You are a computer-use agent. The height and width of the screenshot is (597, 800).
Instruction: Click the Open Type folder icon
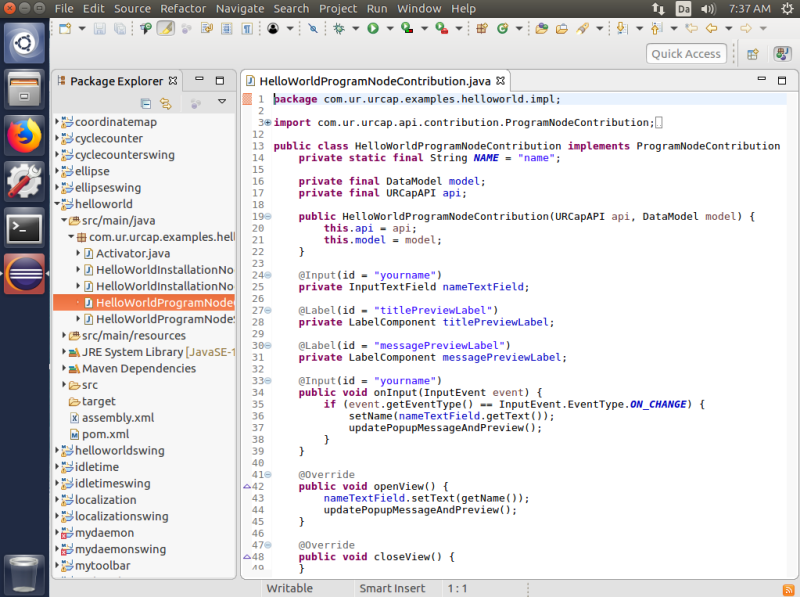click(x=542, y=29)
